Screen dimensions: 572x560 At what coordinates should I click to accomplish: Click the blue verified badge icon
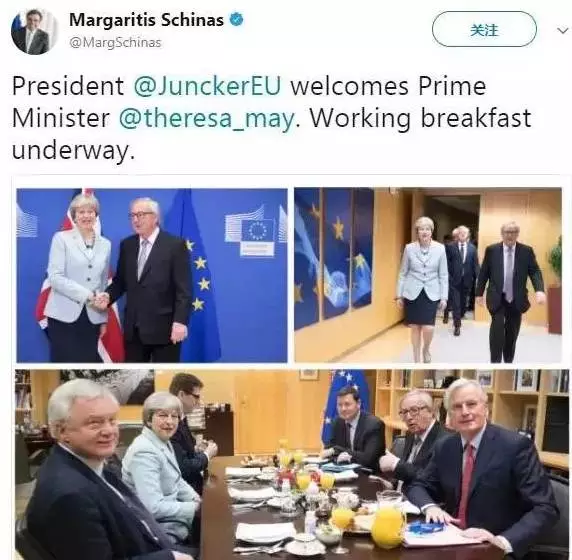(236, 19)
